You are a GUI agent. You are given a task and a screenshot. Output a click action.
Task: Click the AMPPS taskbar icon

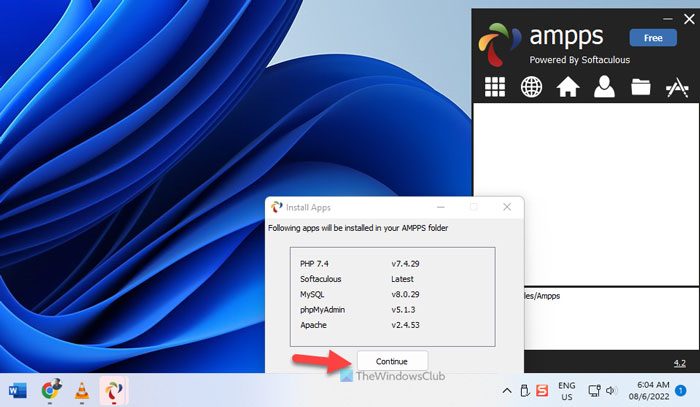click(114, 391)
